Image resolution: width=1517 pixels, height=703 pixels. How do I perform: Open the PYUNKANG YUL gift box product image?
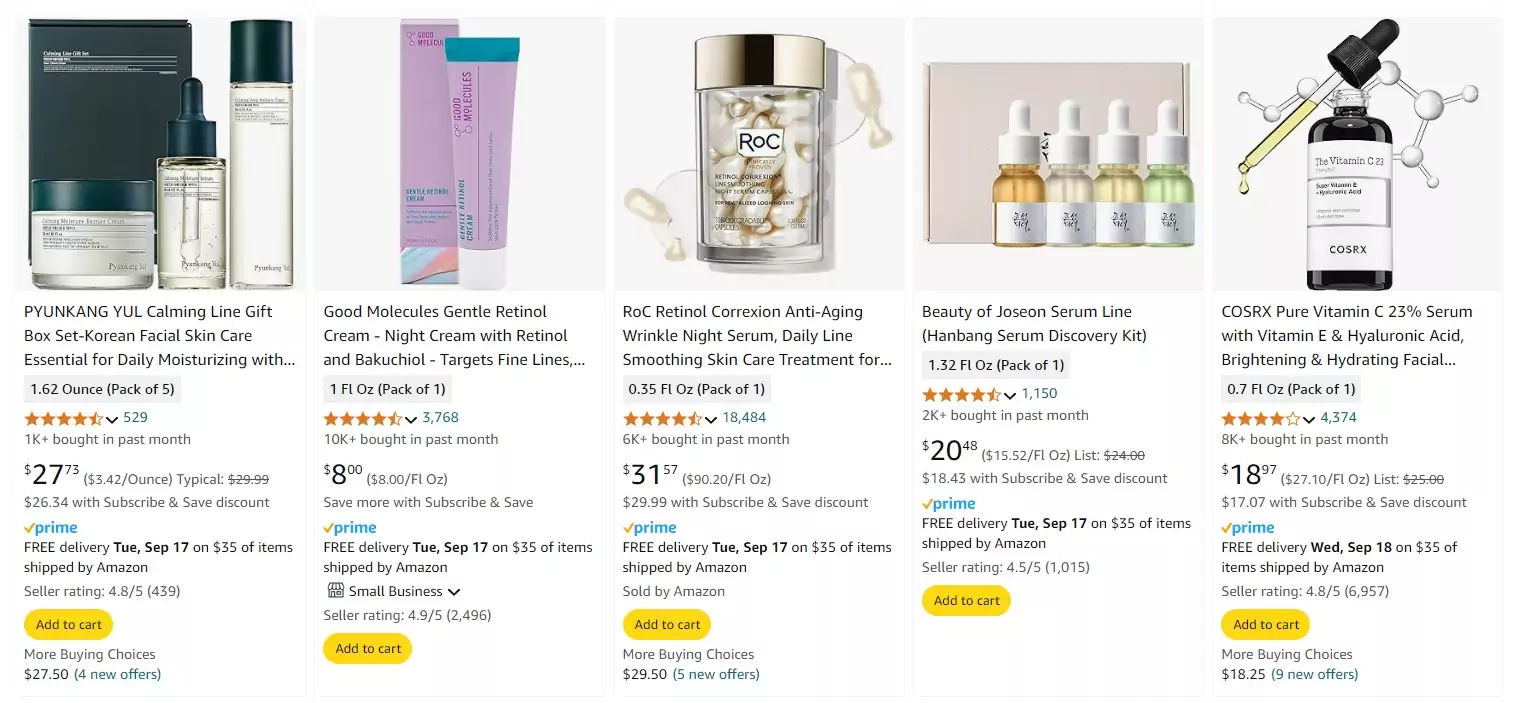pos(161,154)
